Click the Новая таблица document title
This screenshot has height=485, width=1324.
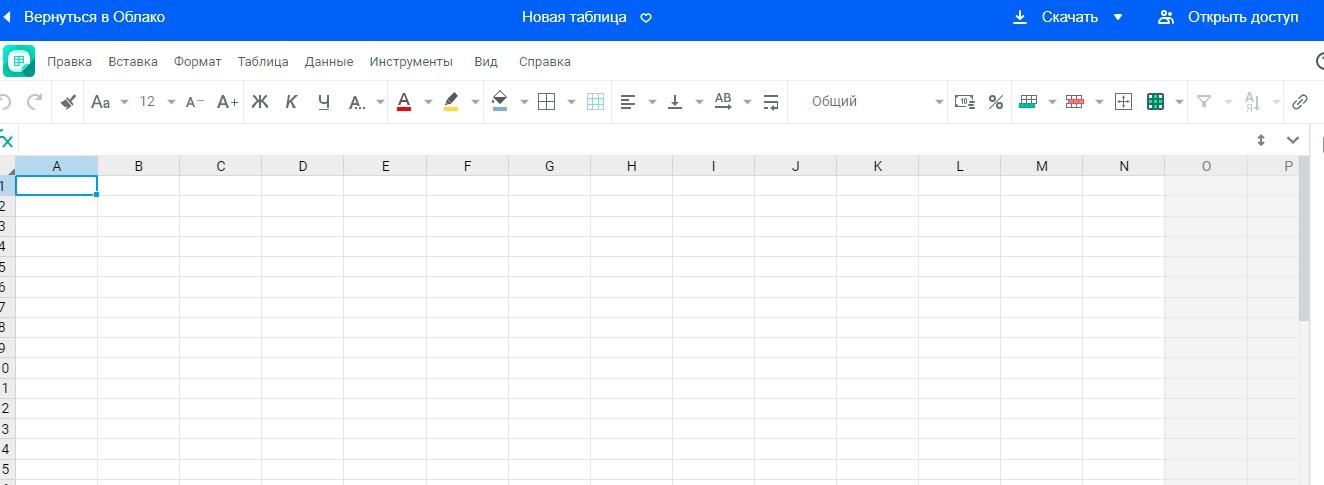coord(574,17)
